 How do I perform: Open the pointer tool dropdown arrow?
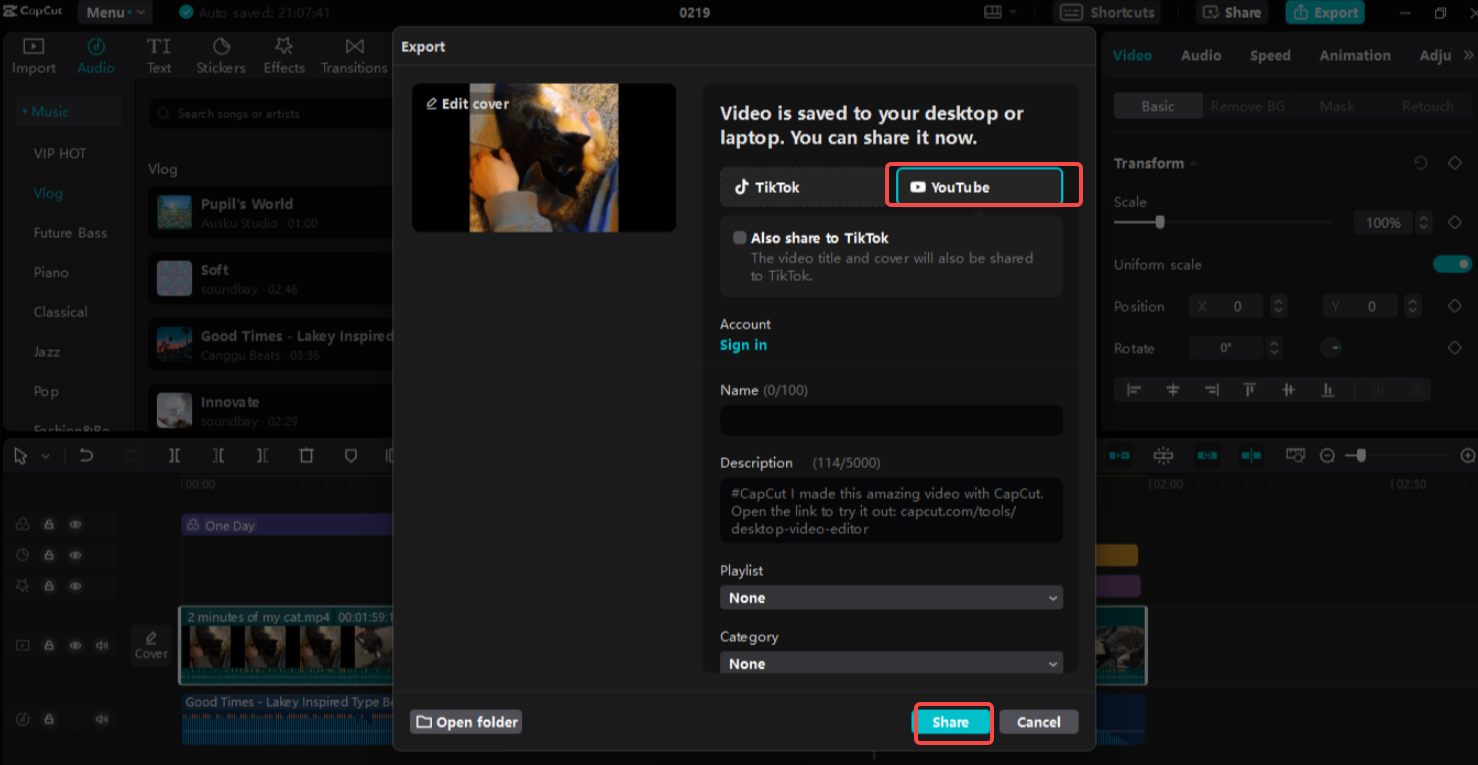point(46,457)
